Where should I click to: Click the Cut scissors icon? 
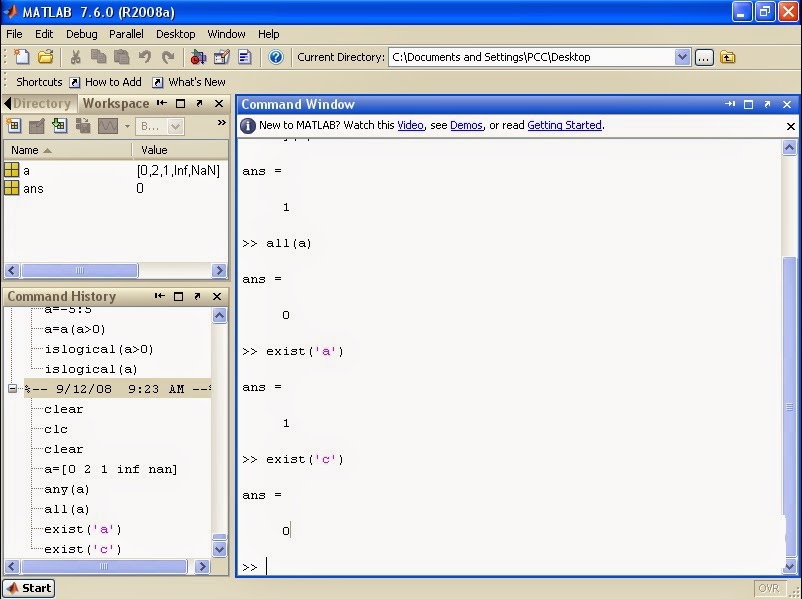point(76,57)
